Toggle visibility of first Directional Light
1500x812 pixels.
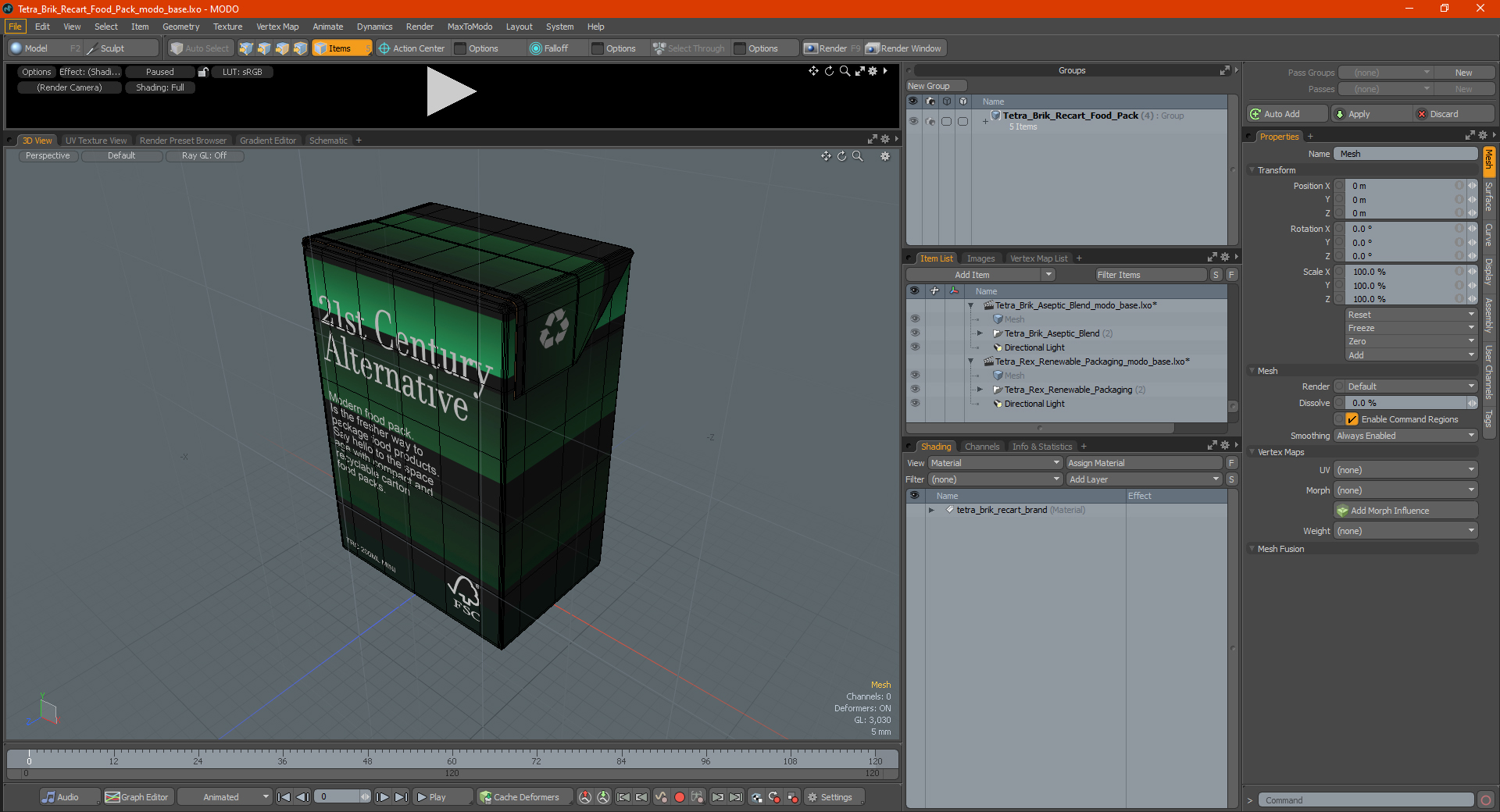point(915,347)
